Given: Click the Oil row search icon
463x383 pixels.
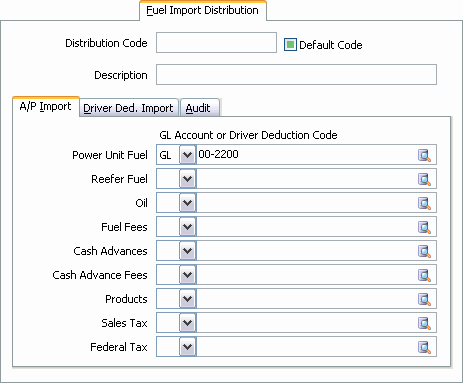Looking at the screenshot, I should click(x=424, y=203).
